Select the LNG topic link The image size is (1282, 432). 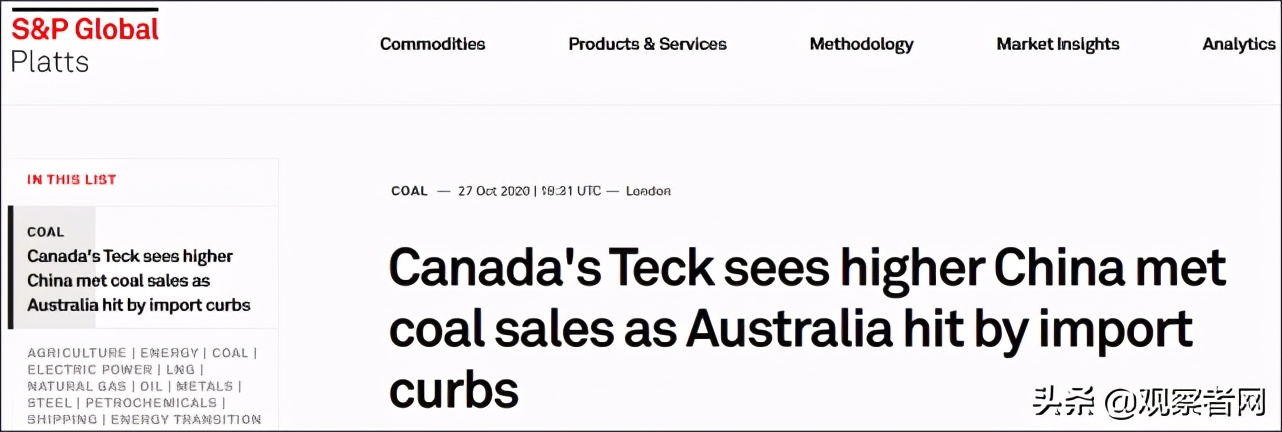click(x=180, y=370)
